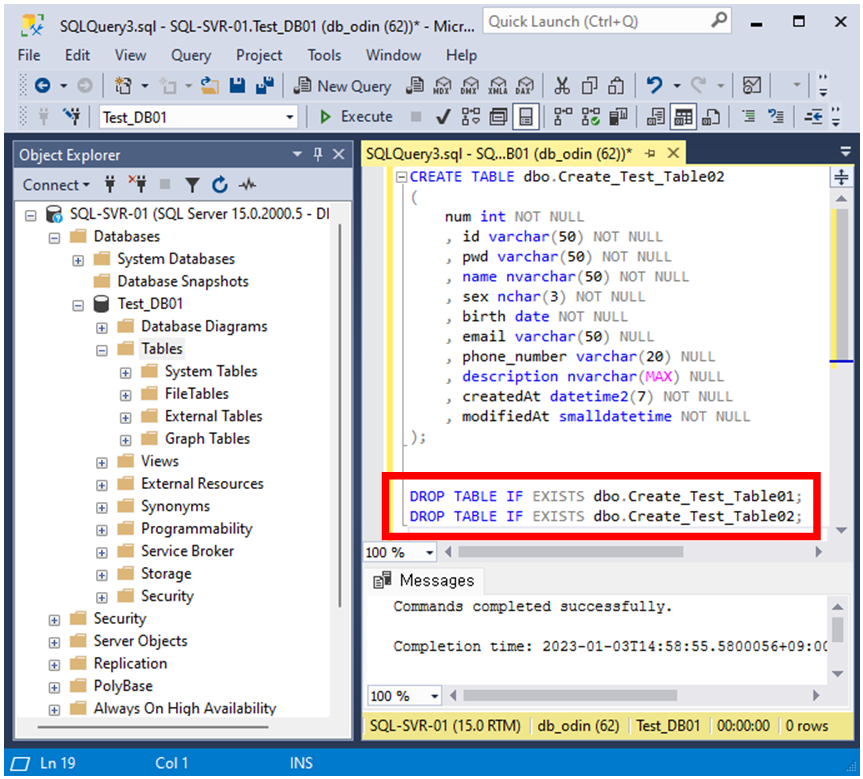The height and width of the screenshot is (779, 863).
Task: Toggle Include Live Query Statistics
Action: point(591,117)
